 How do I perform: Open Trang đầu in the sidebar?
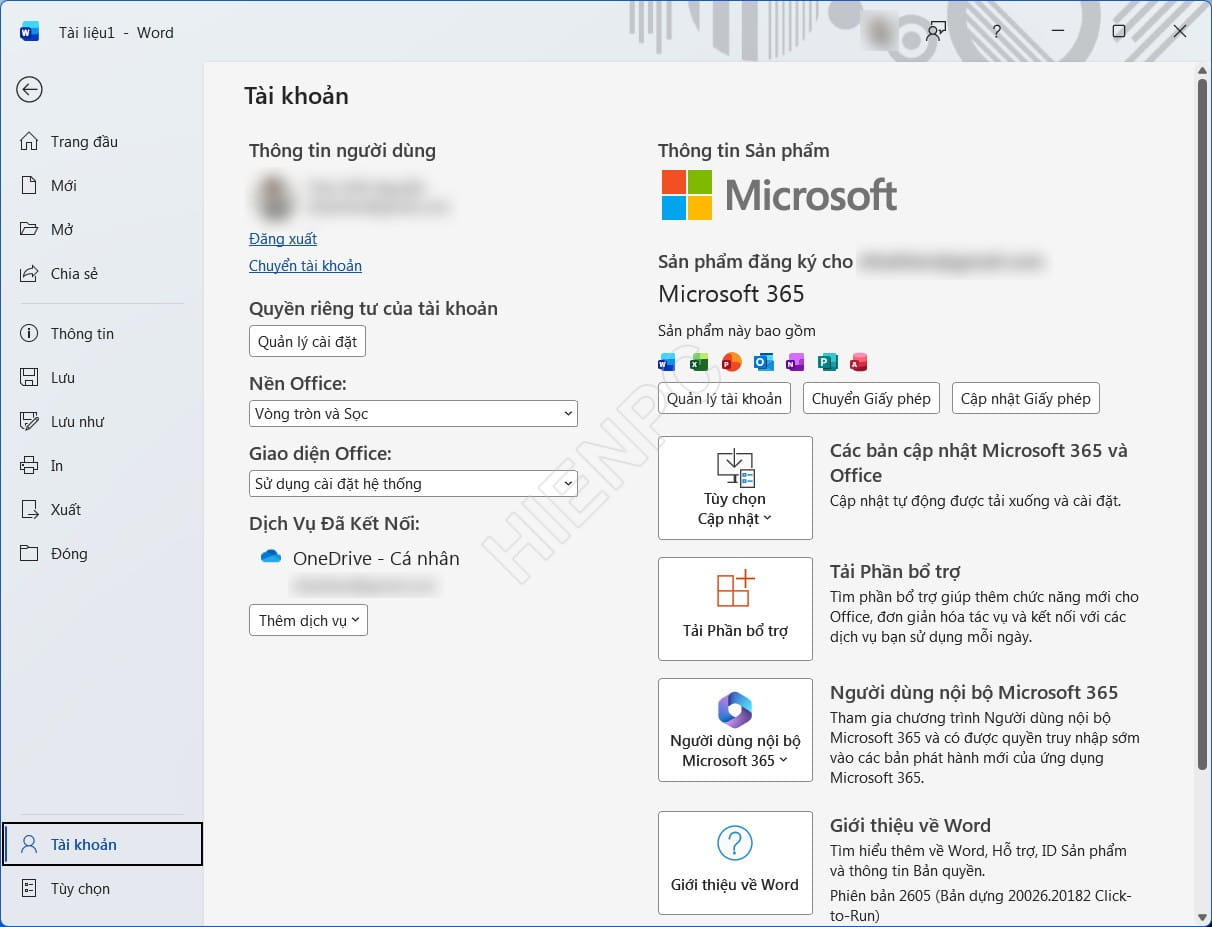(101, 141)
